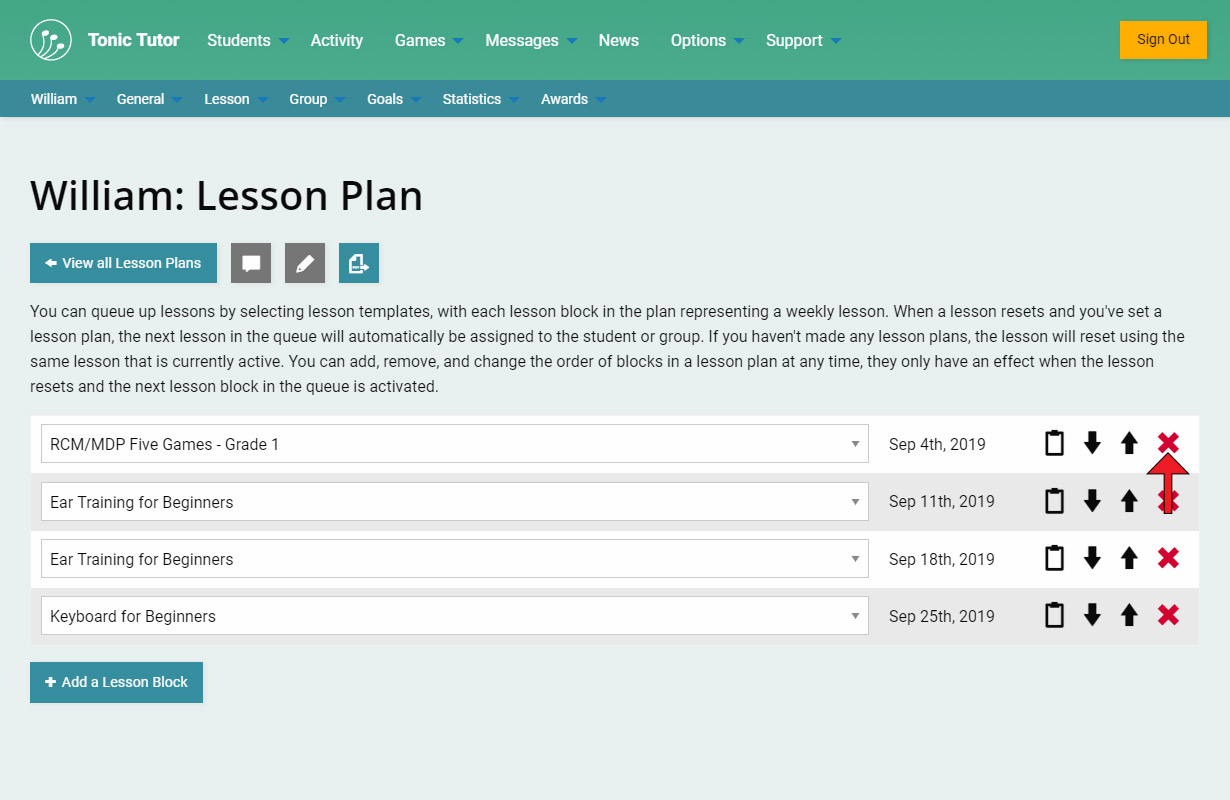Open the Statistics submenu
Screen dimensions: 1230x800
(480, 99)
